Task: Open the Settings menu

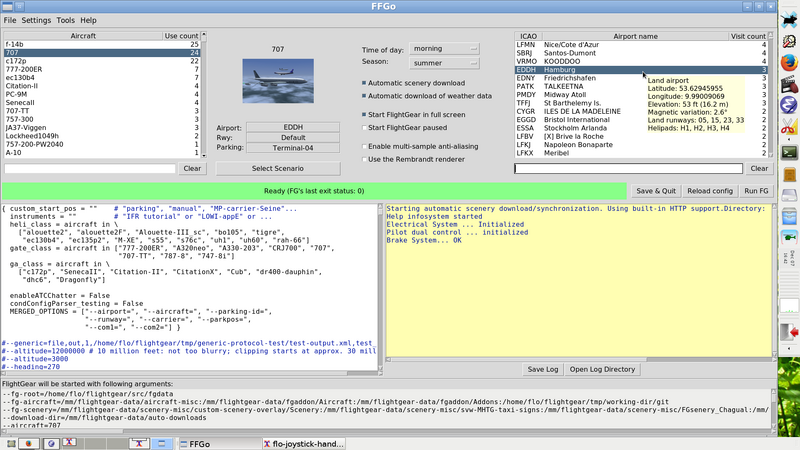Action: 36,20
